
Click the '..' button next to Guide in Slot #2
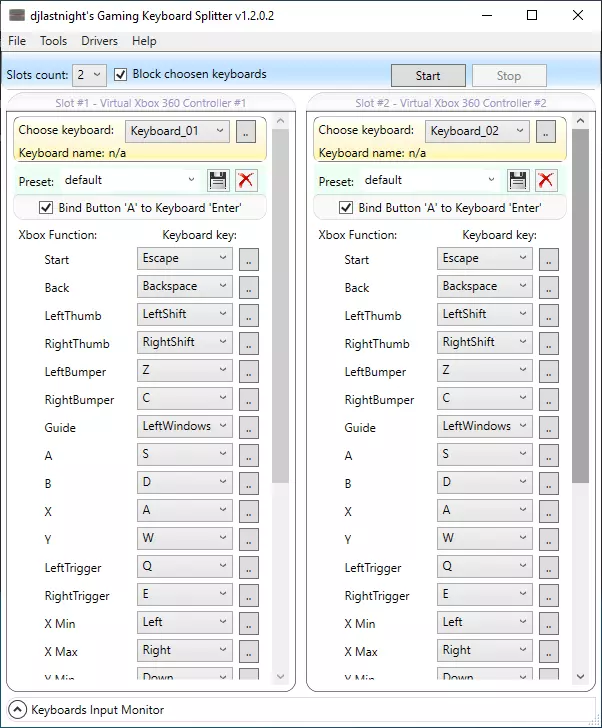point(549,427)
